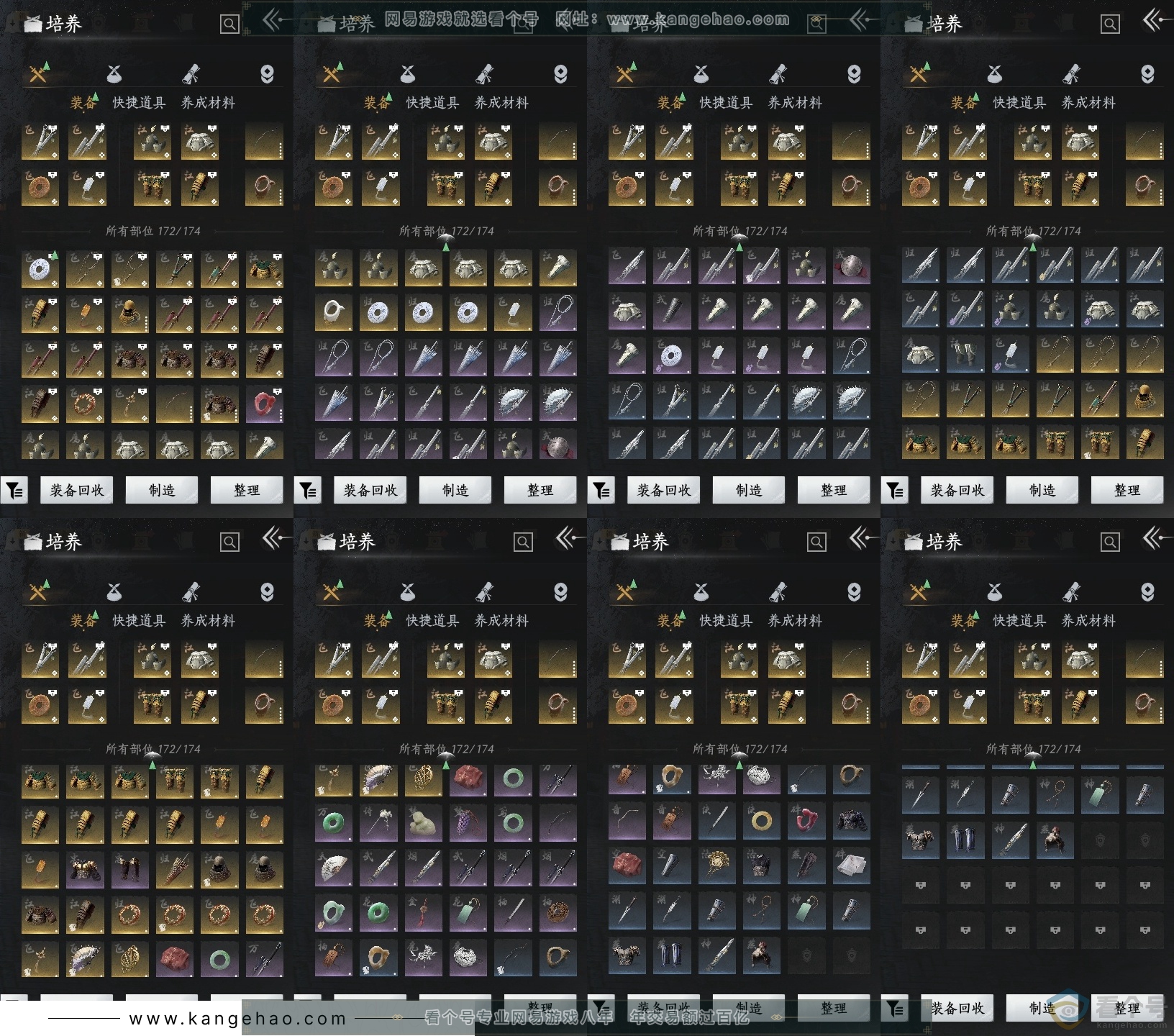Select the purple armor item in the bottom-left panel
The width and height of the screenshot is (1174, 1036).
click(x=85, y=870)
